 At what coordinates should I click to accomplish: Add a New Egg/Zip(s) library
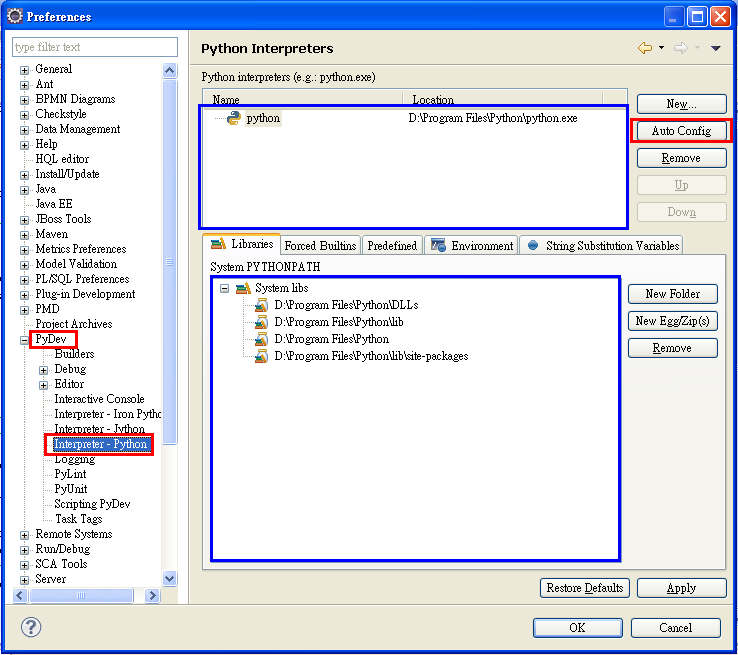[x=673, y=321]
